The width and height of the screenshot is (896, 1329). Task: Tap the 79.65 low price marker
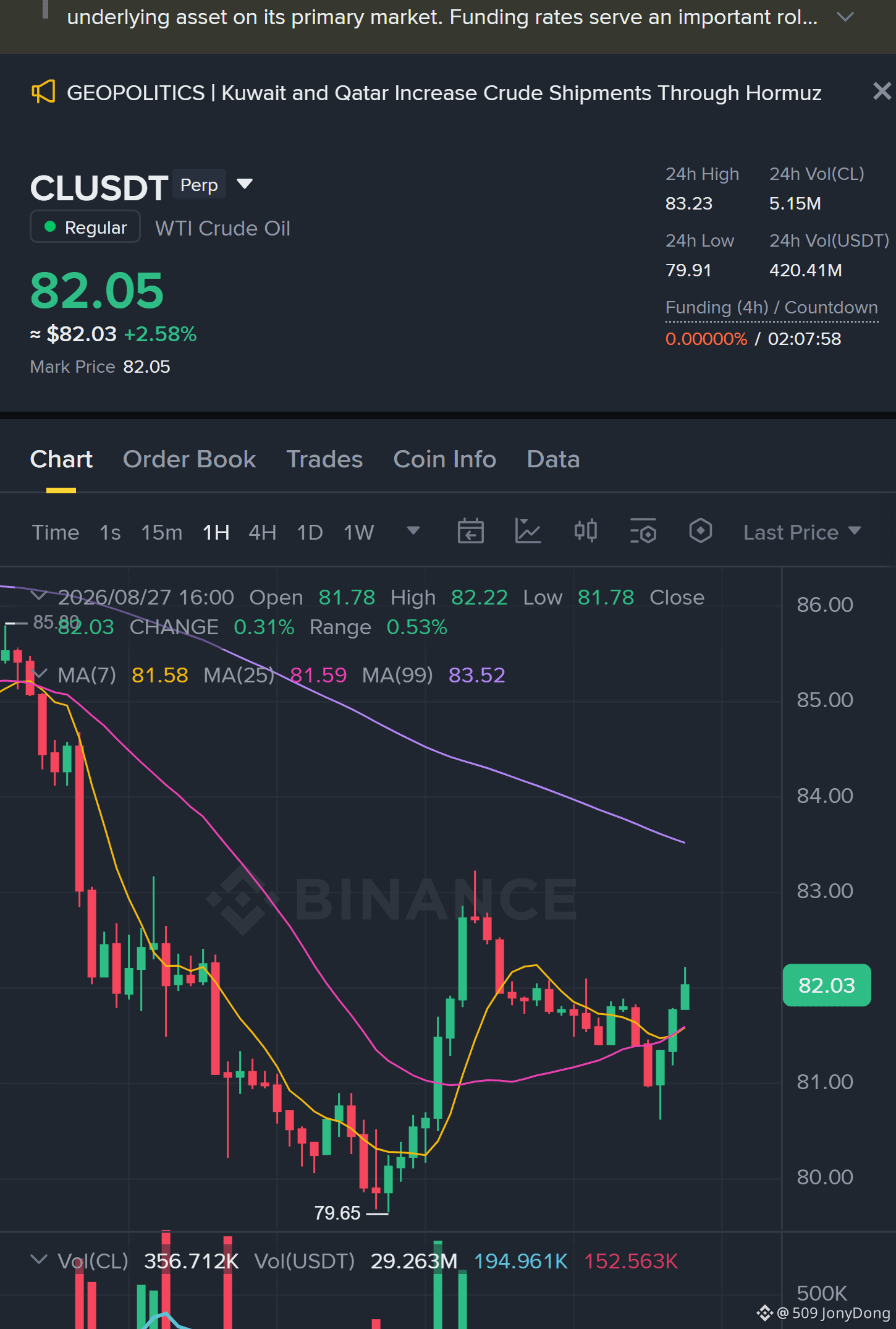tap(337, 1213)
